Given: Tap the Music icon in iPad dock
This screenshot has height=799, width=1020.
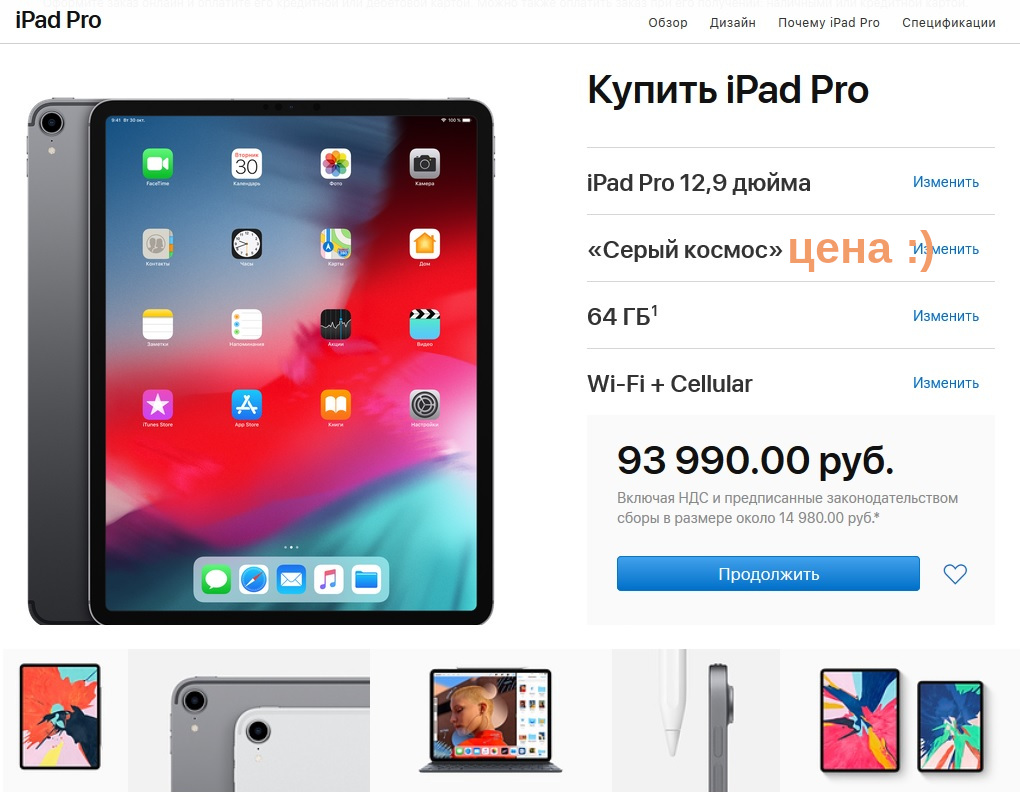Looking at the screenshot, I should click(329, 579).
